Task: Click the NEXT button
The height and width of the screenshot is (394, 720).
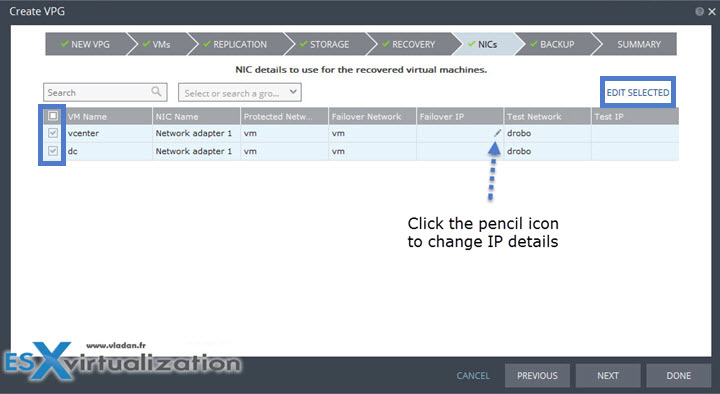Action: 608,376
